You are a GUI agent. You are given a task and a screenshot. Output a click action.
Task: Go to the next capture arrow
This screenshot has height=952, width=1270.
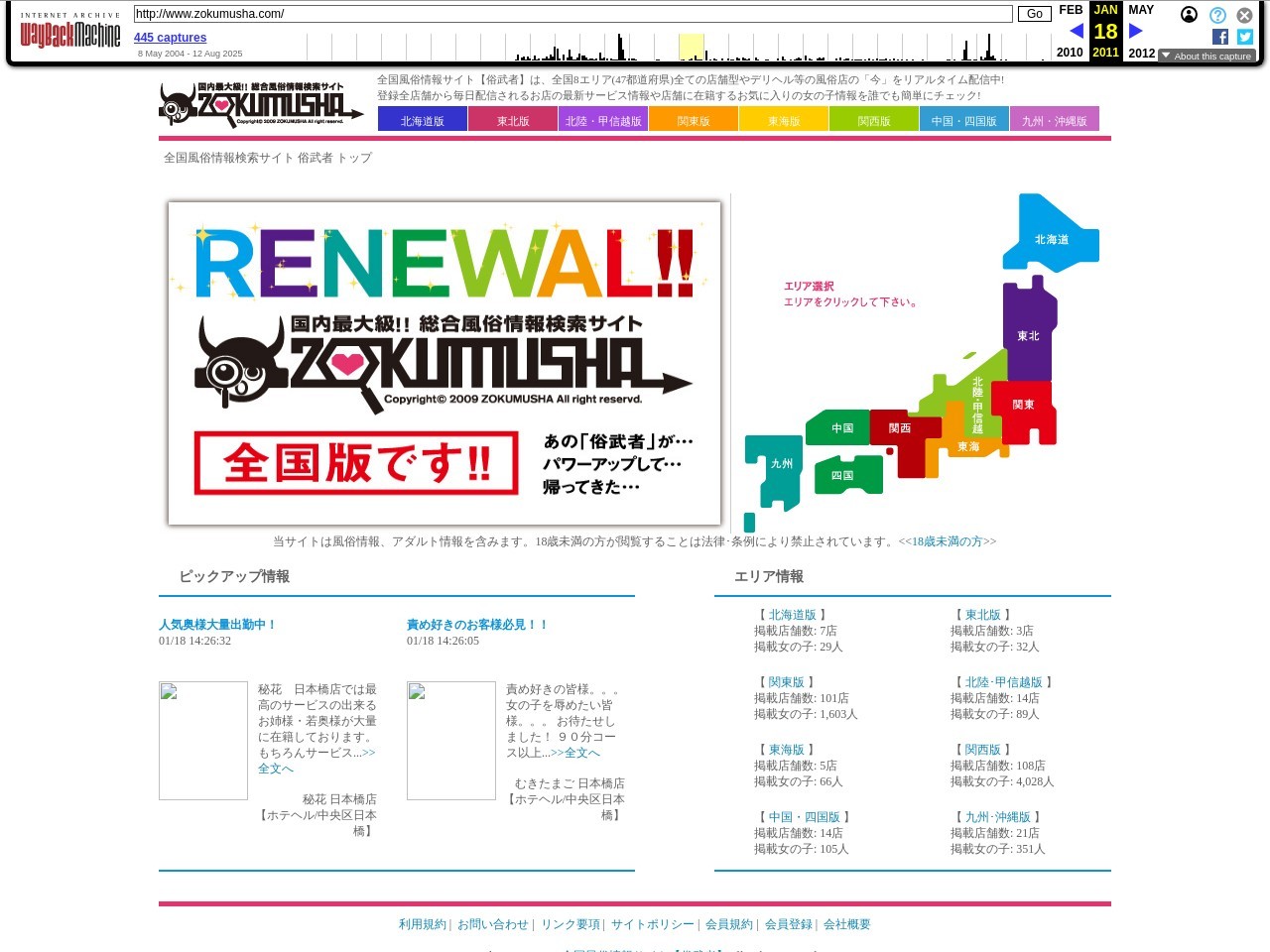coord(1136,31)
